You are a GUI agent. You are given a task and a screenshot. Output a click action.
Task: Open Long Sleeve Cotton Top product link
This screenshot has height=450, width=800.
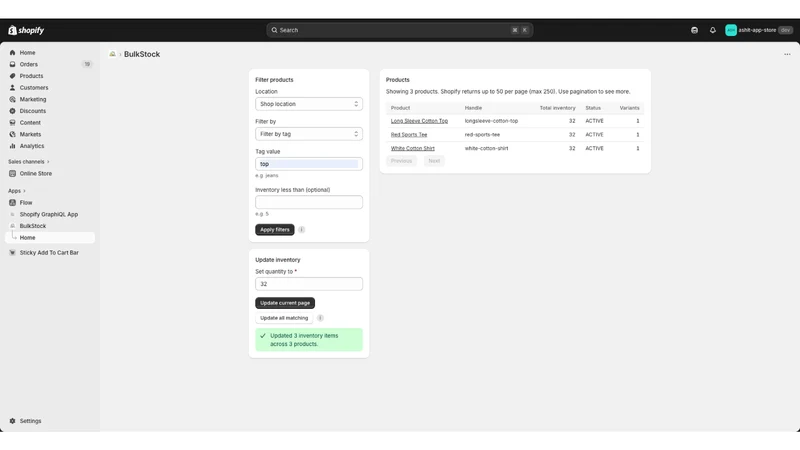419,121
